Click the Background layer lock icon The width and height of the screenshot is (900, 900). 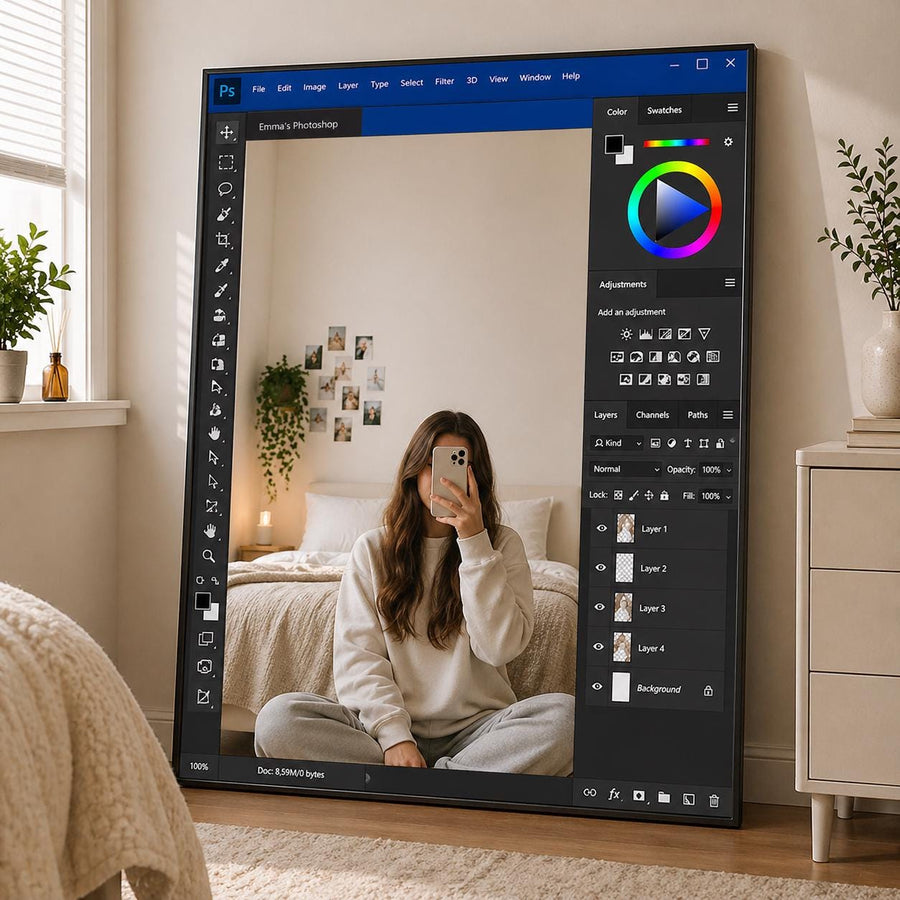708,690
